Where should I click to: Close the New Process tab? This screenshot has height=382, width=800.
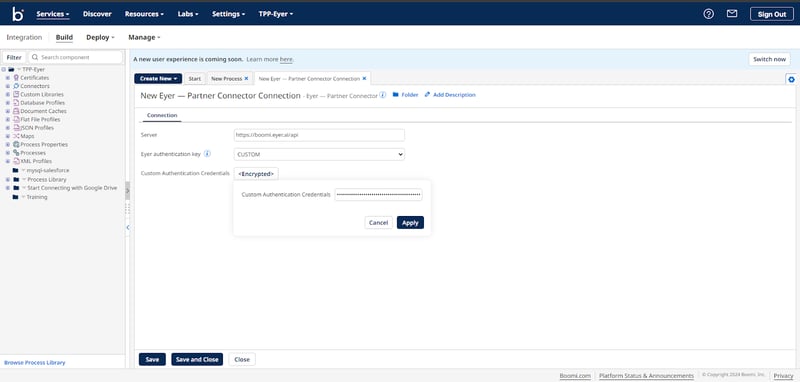coord(246,79)
